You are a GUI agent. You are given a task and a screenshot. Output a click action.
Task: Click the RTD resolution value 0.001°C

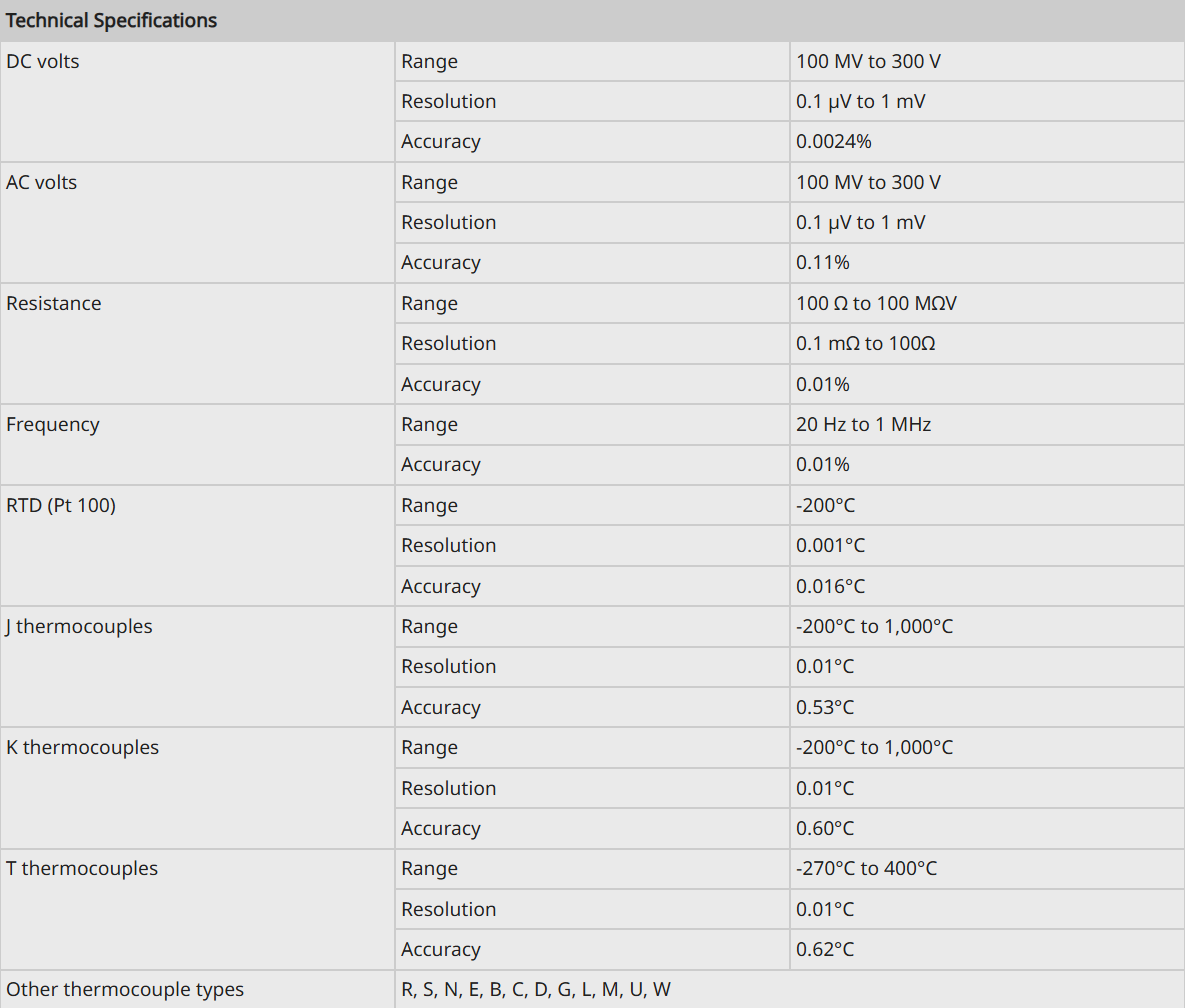coord(830,545)
